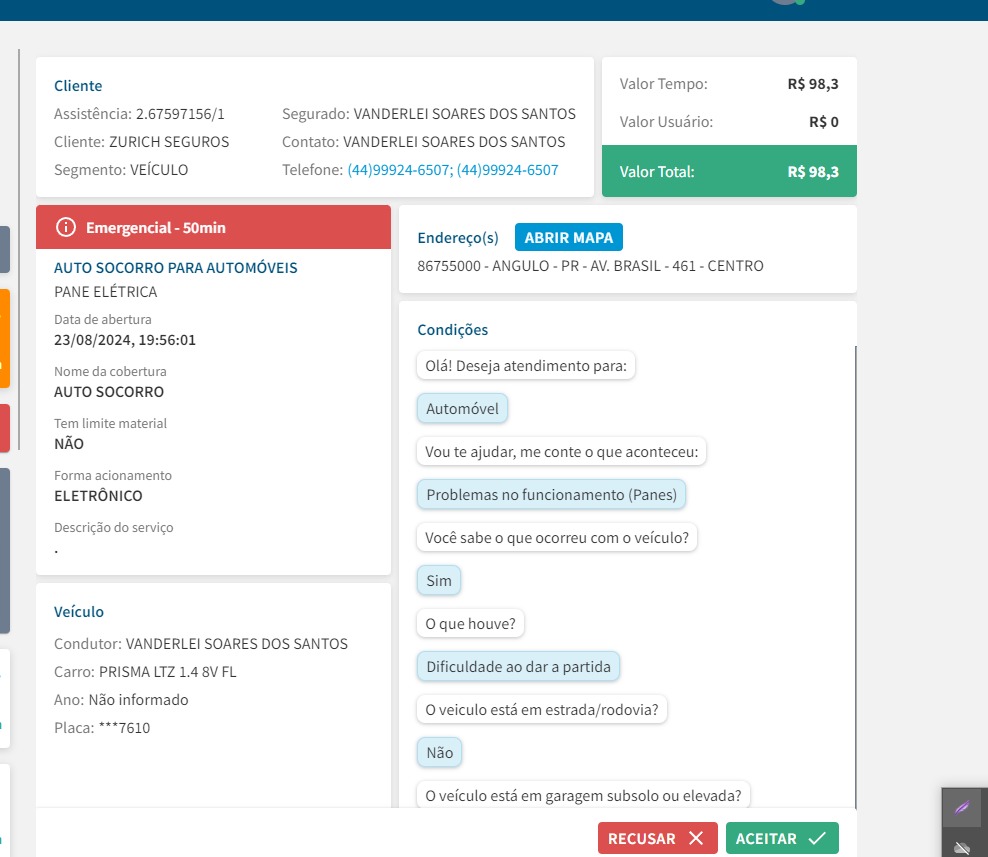Click the purple feather icon
The image size is (988, 857).
pos(961,807)
